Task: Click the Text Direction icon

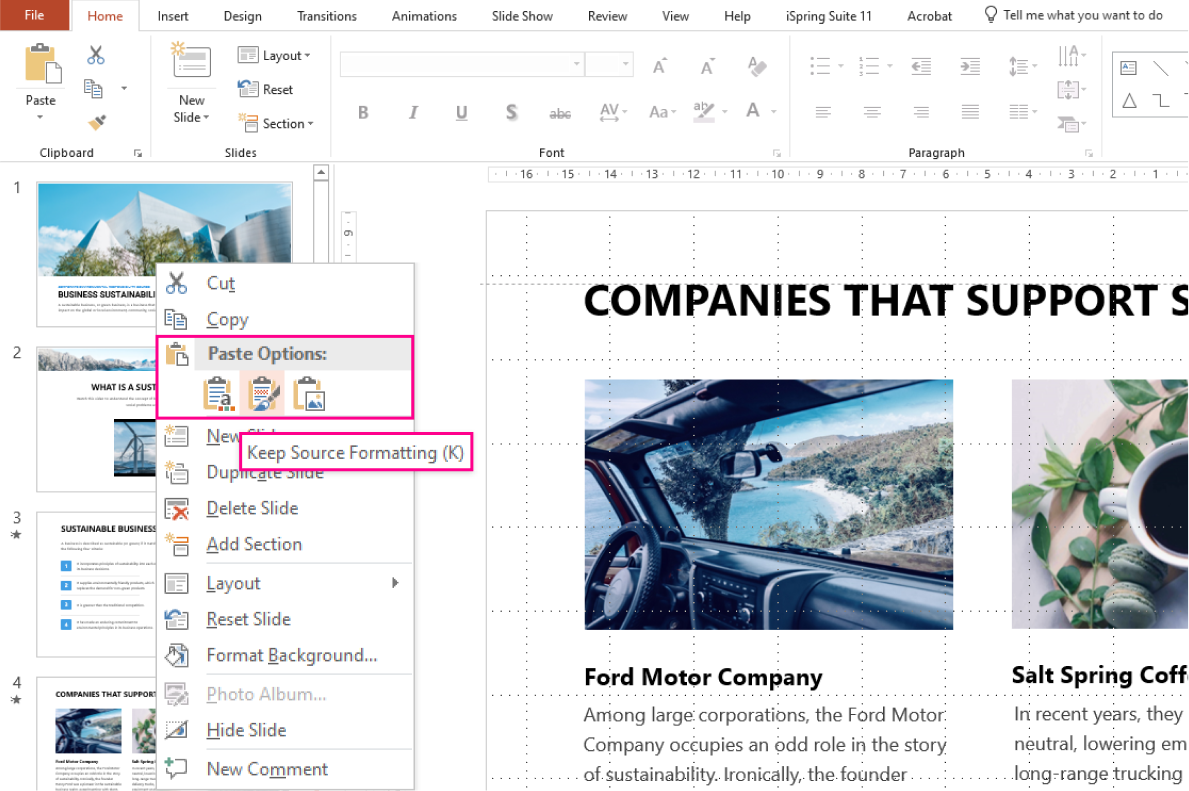Action: (x=1071, y=55)
